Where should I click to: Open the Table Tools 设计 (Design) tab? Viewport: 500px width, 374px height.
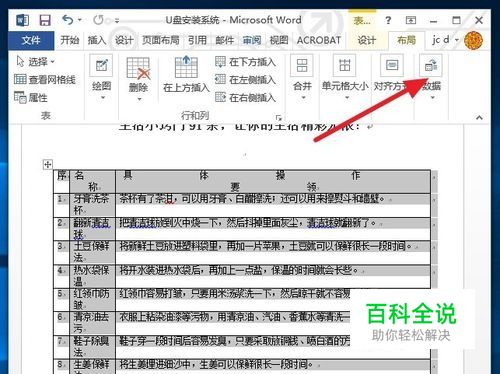pyautogui.click(x=366, y=40)
